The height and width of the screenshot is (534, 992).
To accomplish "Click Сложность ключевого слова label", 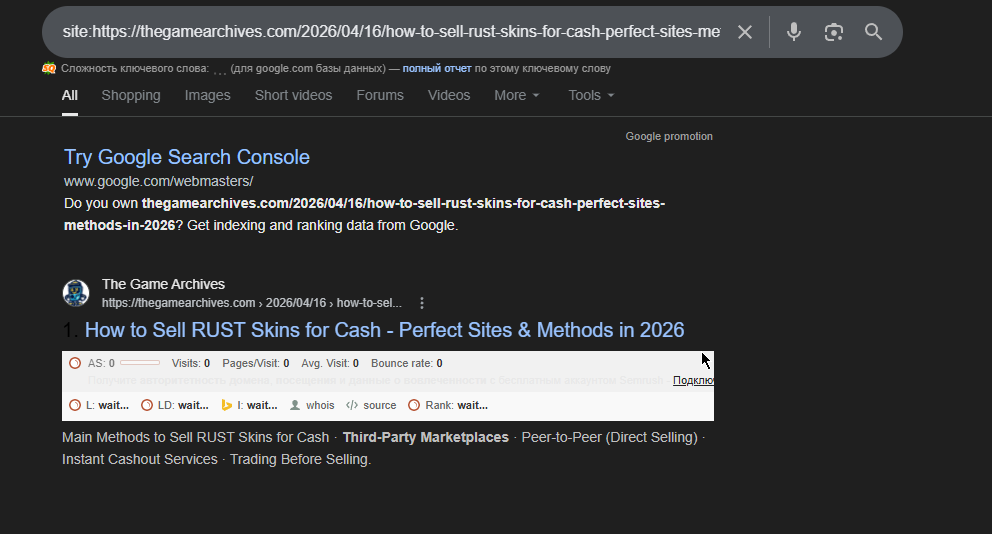I will (x=135, y=68).
